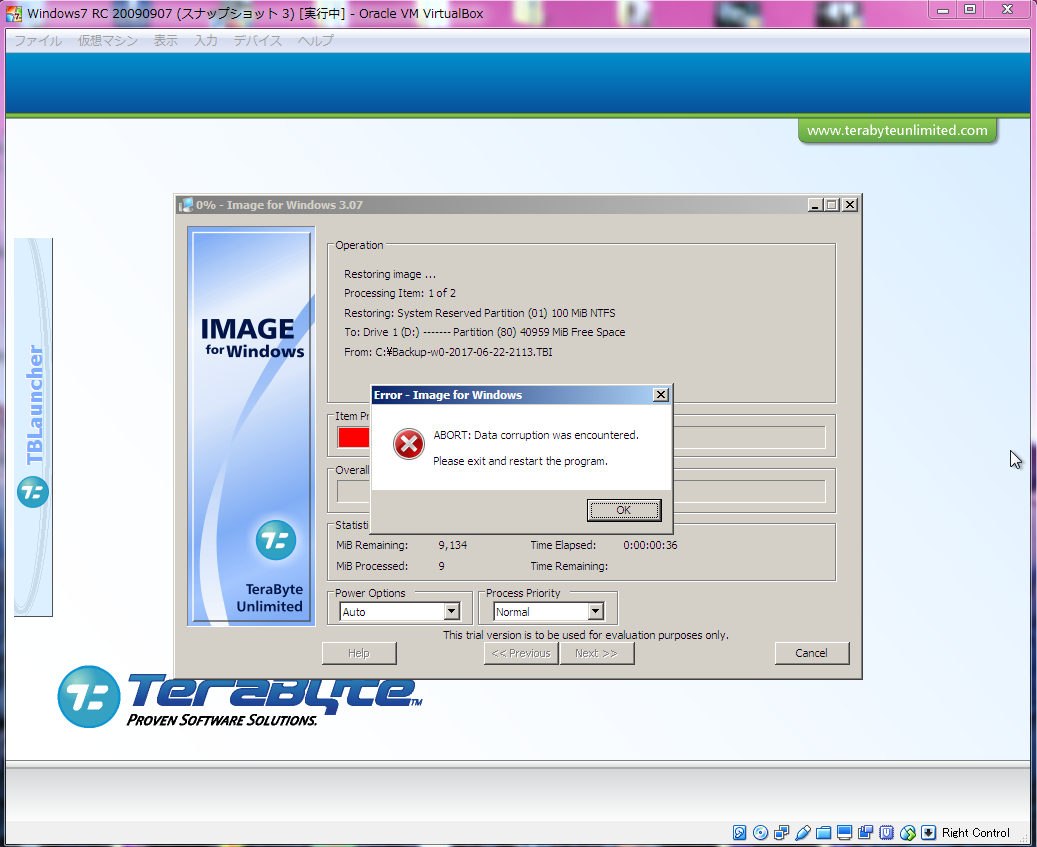Click the Right Control host key label
1037x847 pixels.
click(975, 832)
